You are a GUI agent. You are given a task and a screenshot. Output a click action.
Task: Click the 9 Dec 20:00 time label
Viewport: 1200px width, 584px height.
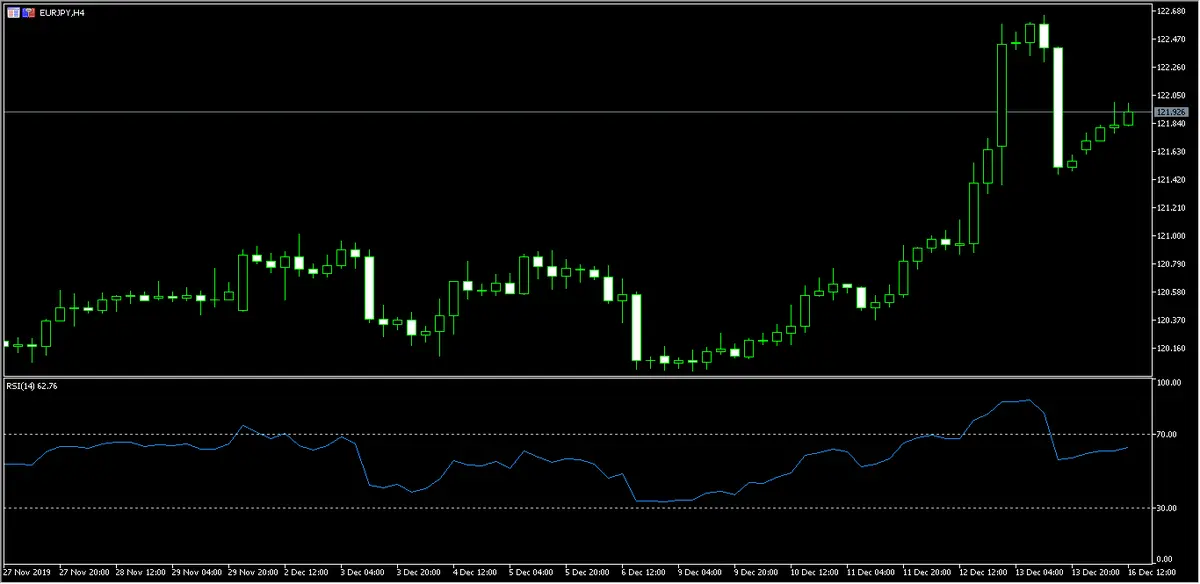point(754,574)
